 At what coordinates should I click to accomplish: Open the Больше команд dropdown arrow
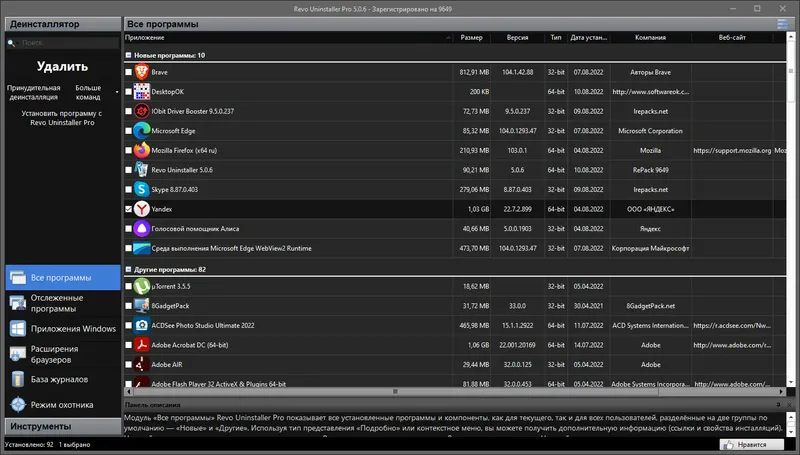point(117,92)
